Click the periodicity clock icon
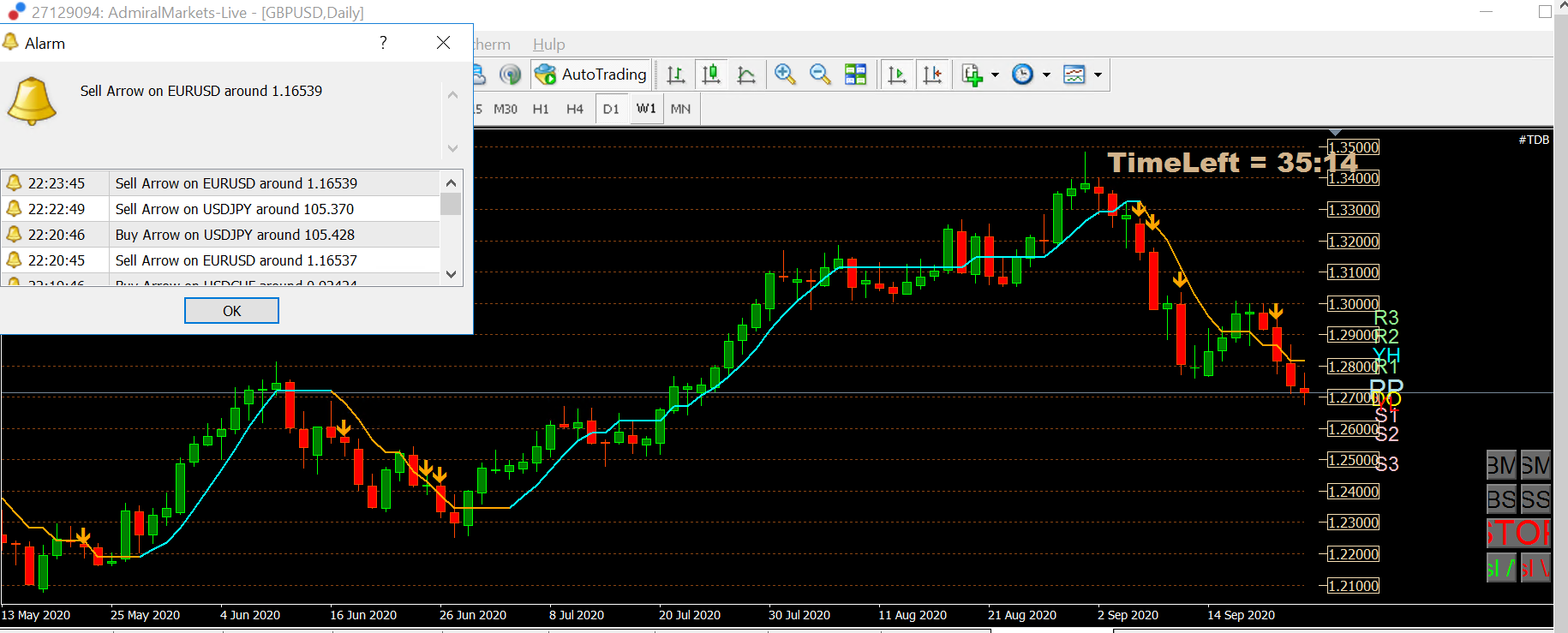Viewport: 1568px width, 633px height. [x=1022, y=75]
